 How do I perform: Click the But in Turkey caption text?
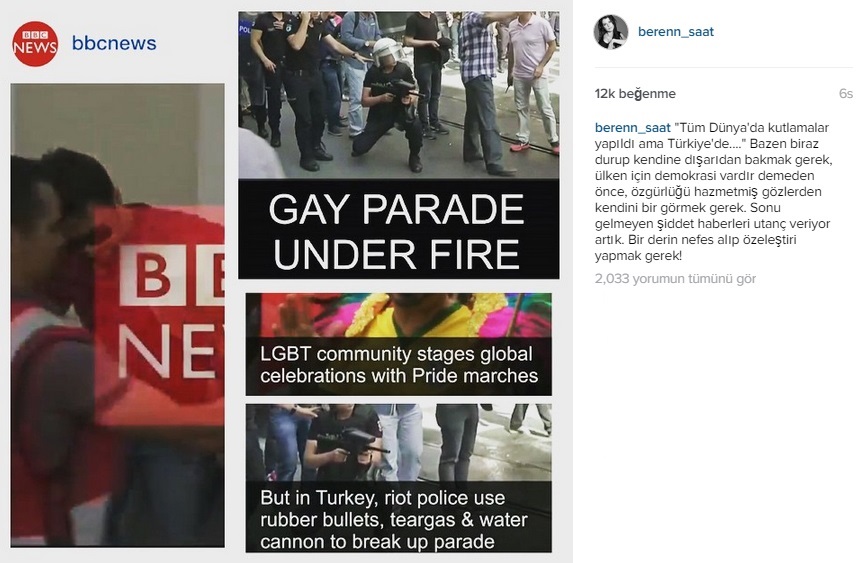pyautogui.click(x=394, y=519)
